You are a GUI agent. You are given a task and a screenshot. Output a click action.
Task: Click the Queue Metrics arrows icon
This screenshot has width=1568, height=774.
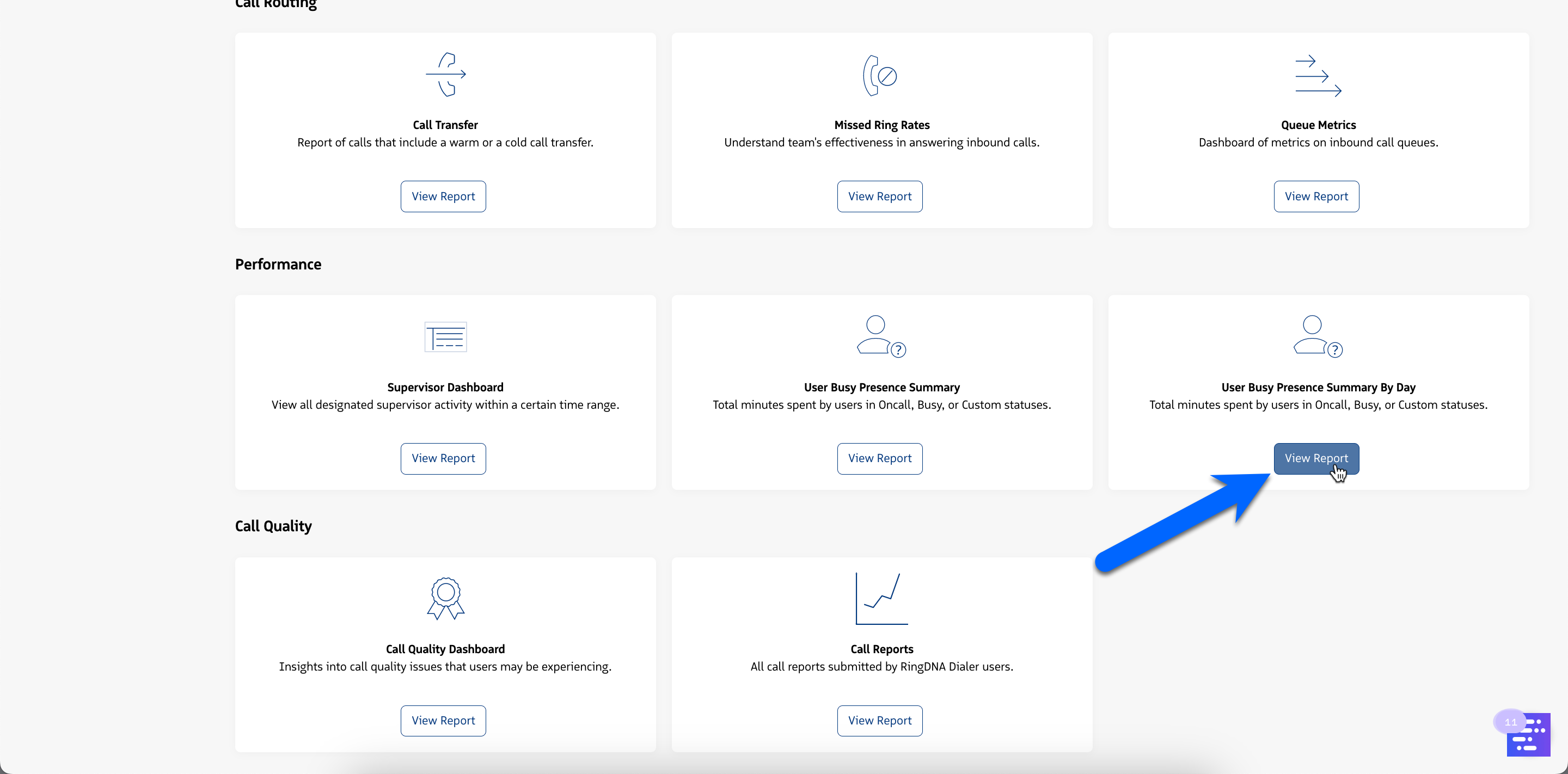point(1318,76)
